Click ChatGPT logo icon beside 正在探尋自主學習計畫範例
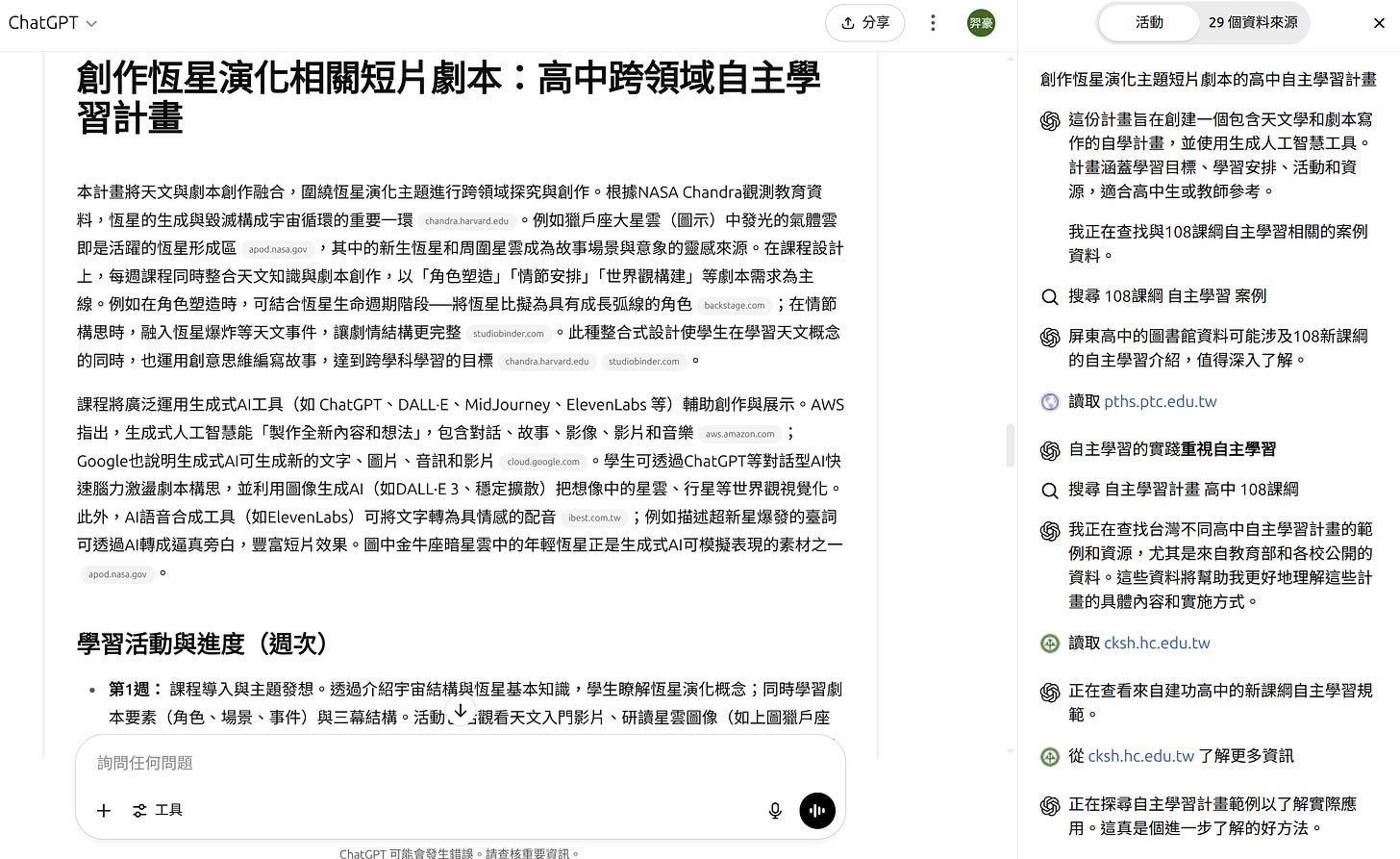 click(x=1050, y=805)
